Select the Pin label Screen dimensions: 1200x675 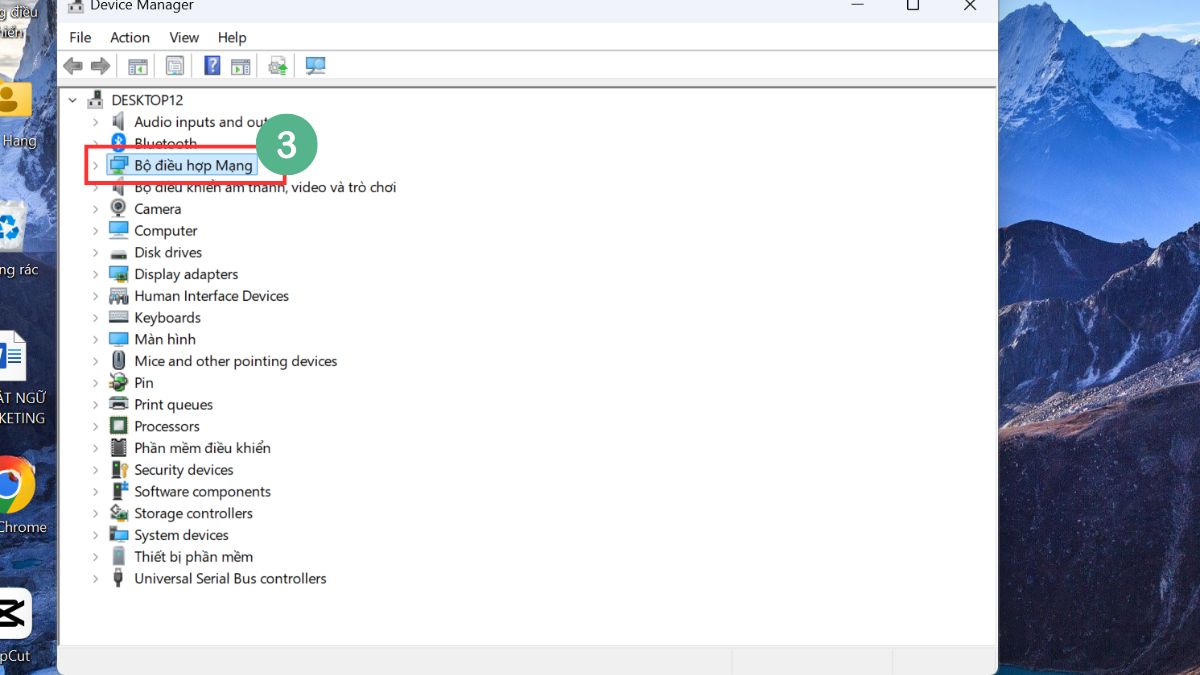click(144, 383)
